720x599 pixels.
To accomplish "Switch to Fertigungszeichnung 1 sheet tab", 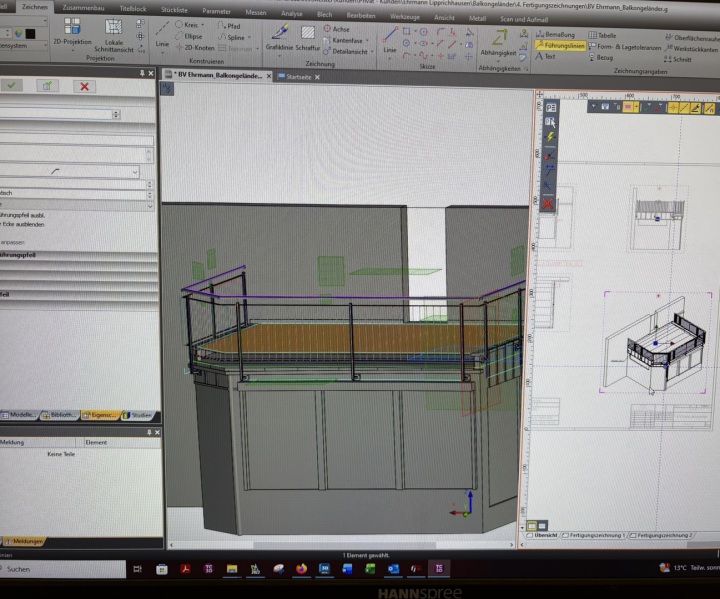I will click(x=593, y=535).
